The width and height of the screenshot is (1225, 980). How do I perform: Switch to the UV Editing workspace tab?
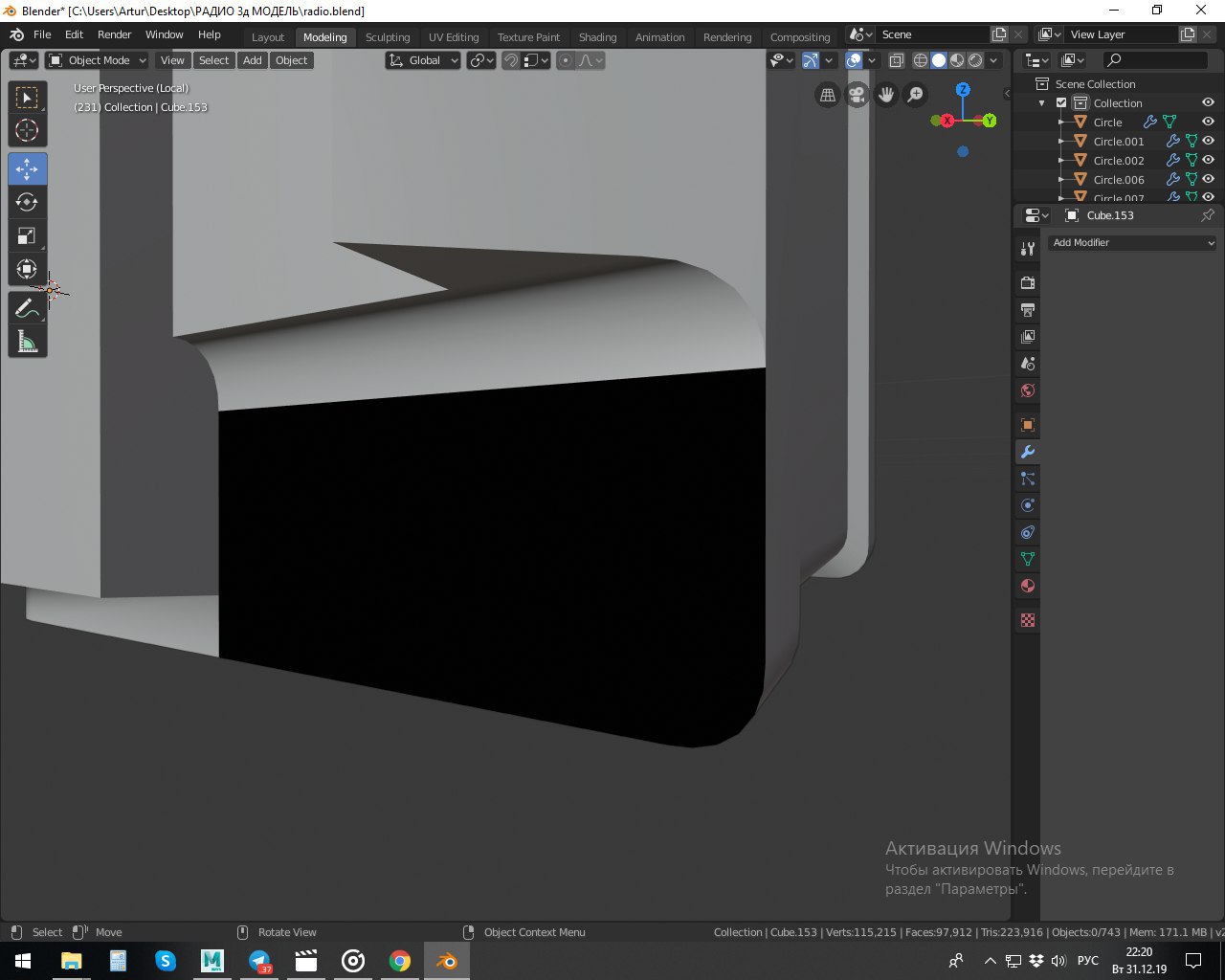(x=454, y=37)
